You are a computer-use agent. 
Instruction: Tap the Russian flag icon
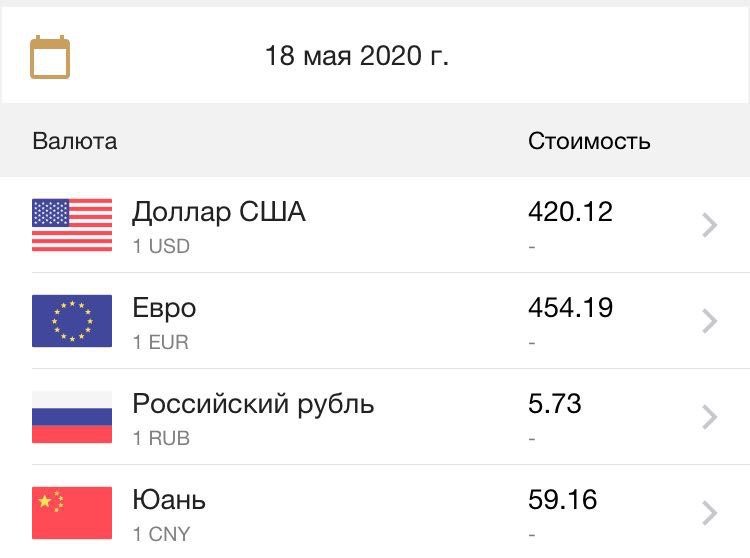pyautogui.click(x=72, y=417)
